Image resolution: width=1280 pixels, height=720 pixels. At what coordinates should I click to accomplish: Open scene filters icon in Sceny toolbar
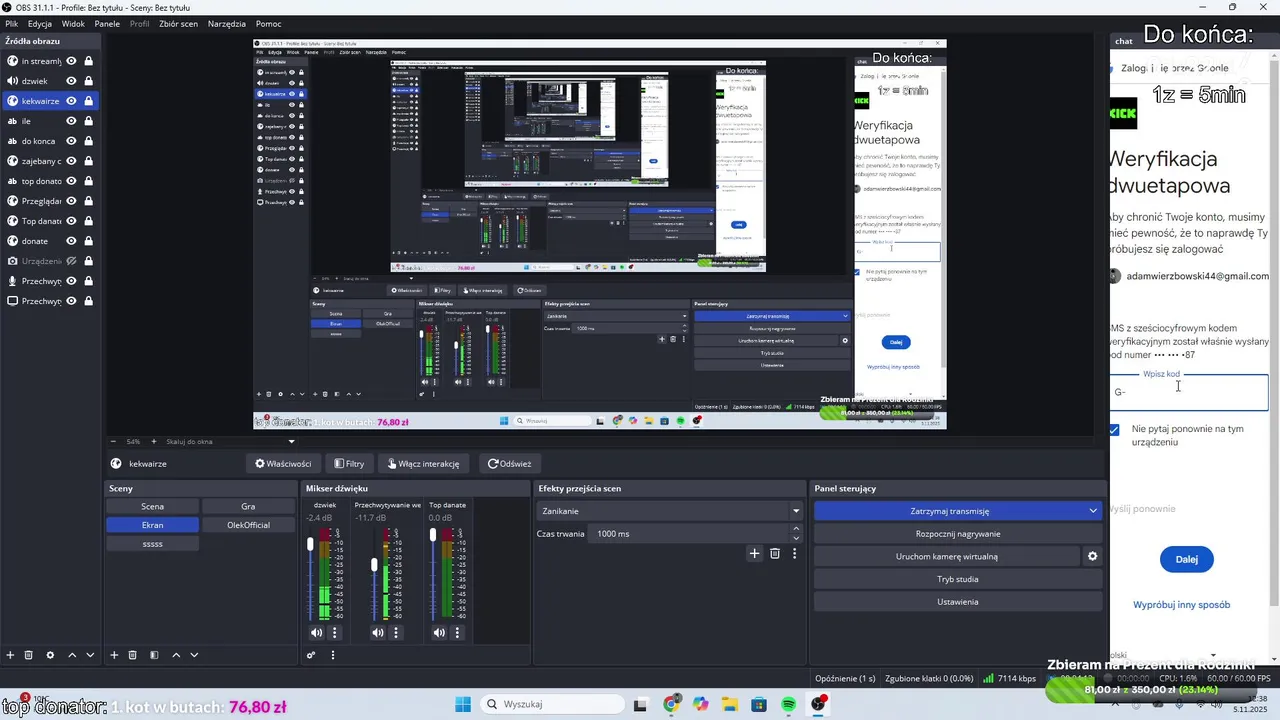click(x=154, y=655)
